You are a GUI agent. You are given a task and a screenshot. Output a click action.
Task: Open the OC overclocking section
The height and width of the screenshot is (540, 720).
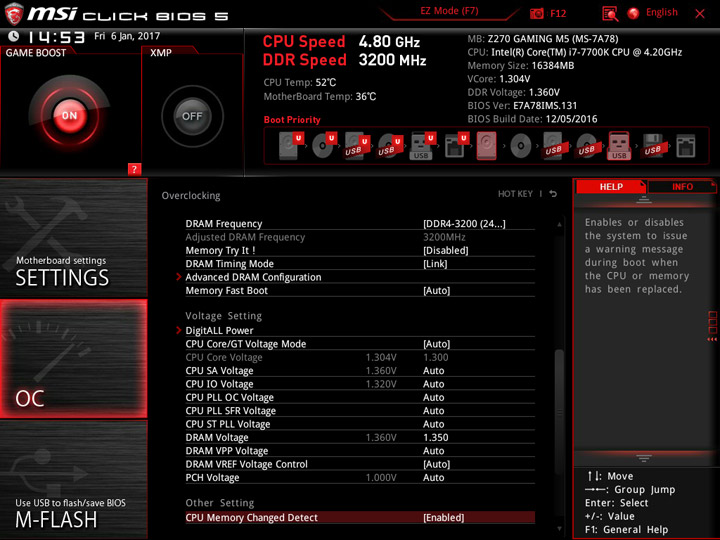pos(73,359)
